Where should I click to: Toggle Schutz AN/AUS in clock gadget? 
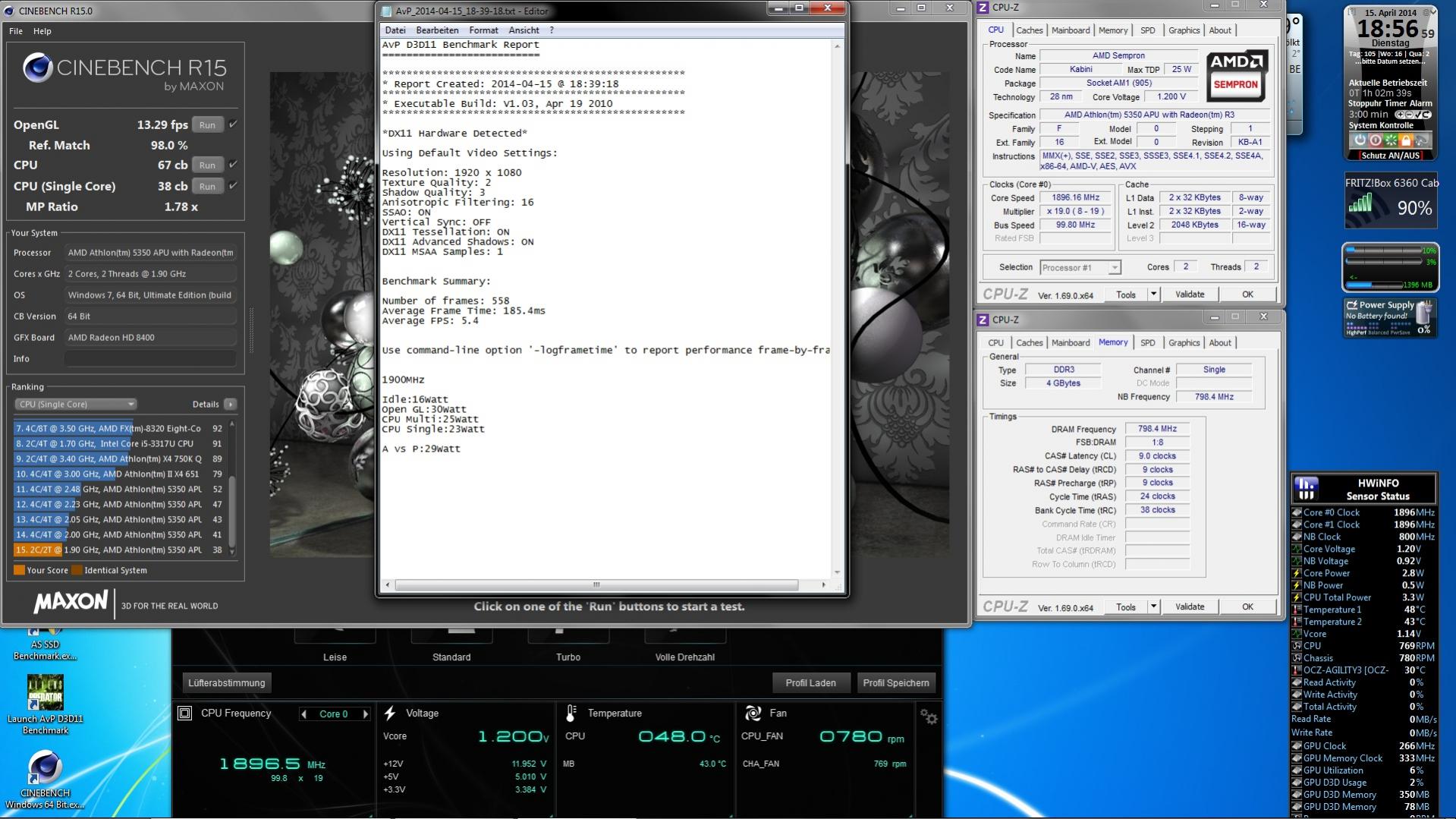click(x=1390, y=156)
